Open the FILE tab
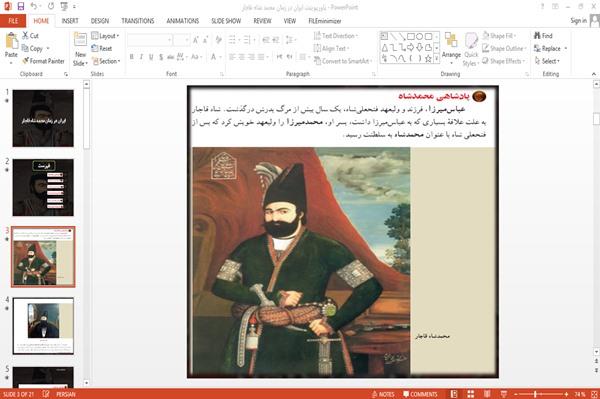The height and width of the screenshot is (399, 600). coord(13,21)
